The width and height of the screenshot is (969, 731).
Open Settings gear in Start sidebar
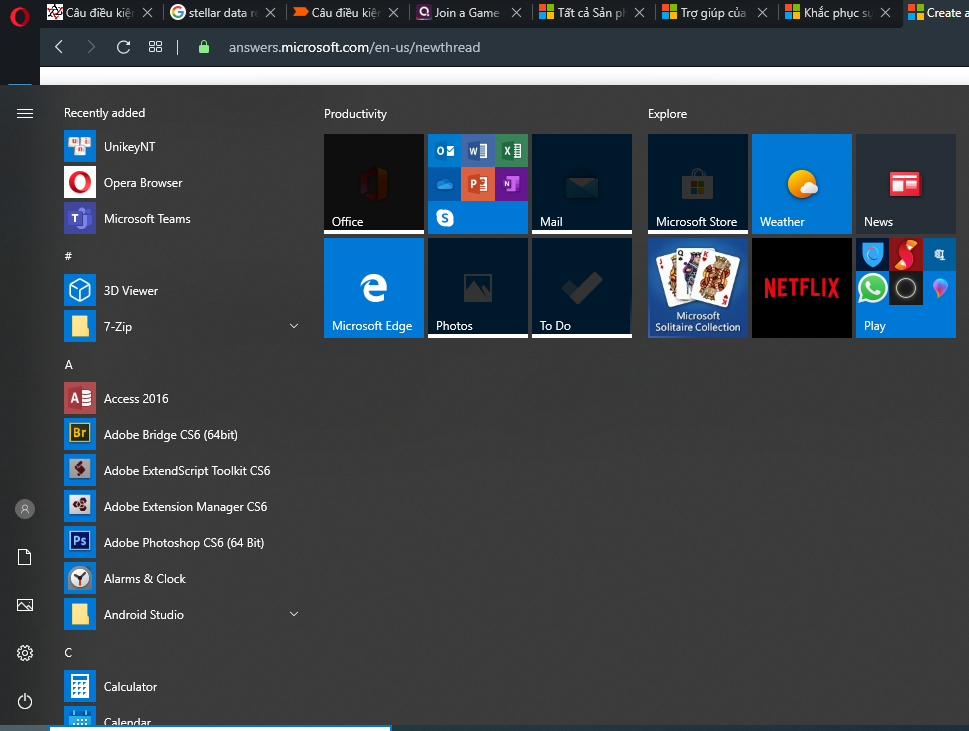[25, 653]
